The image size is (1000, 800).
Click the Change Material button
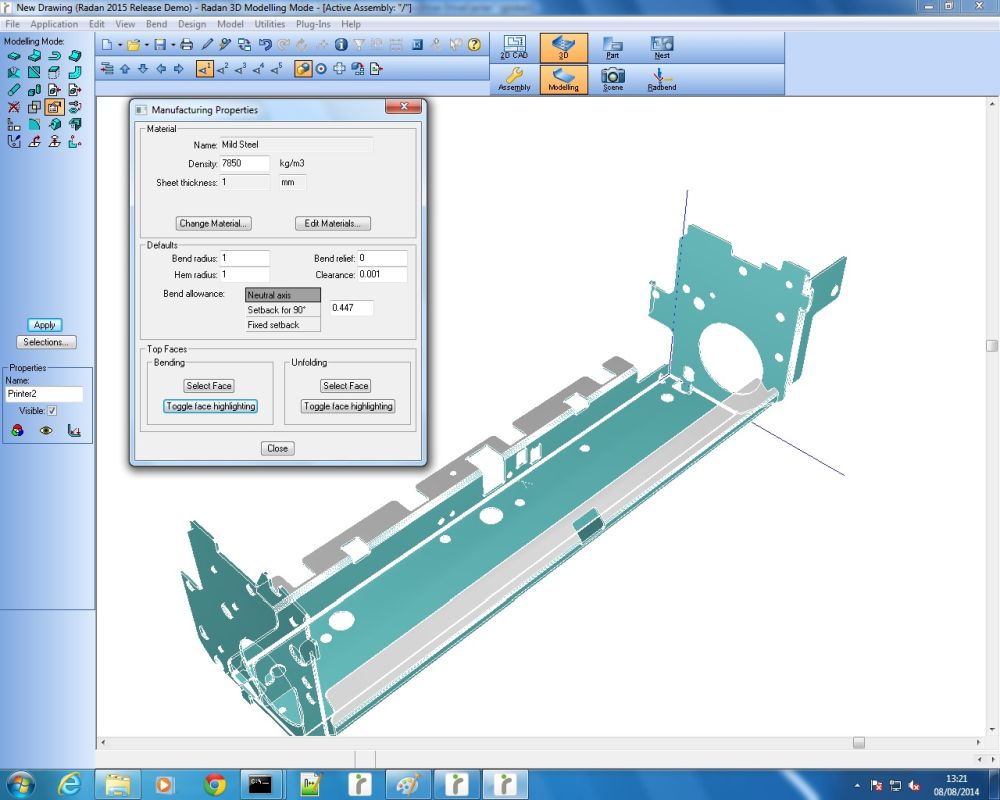pos(214,223)
